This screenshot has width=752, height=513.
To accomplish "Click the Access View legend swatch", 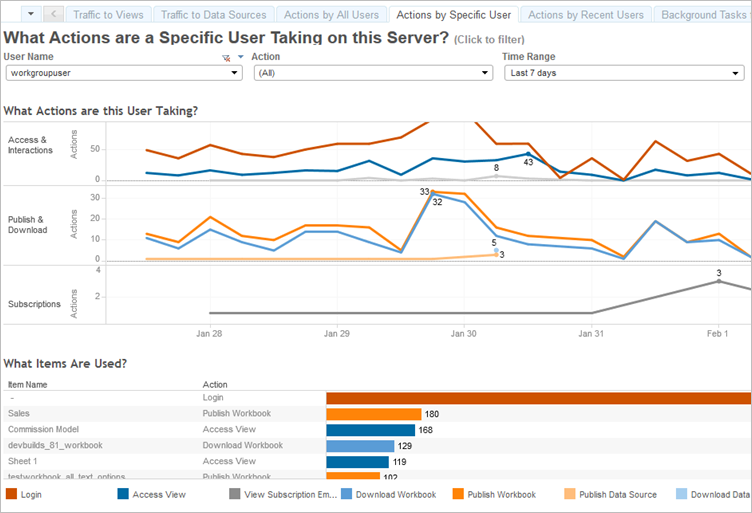I will [123, 494].
